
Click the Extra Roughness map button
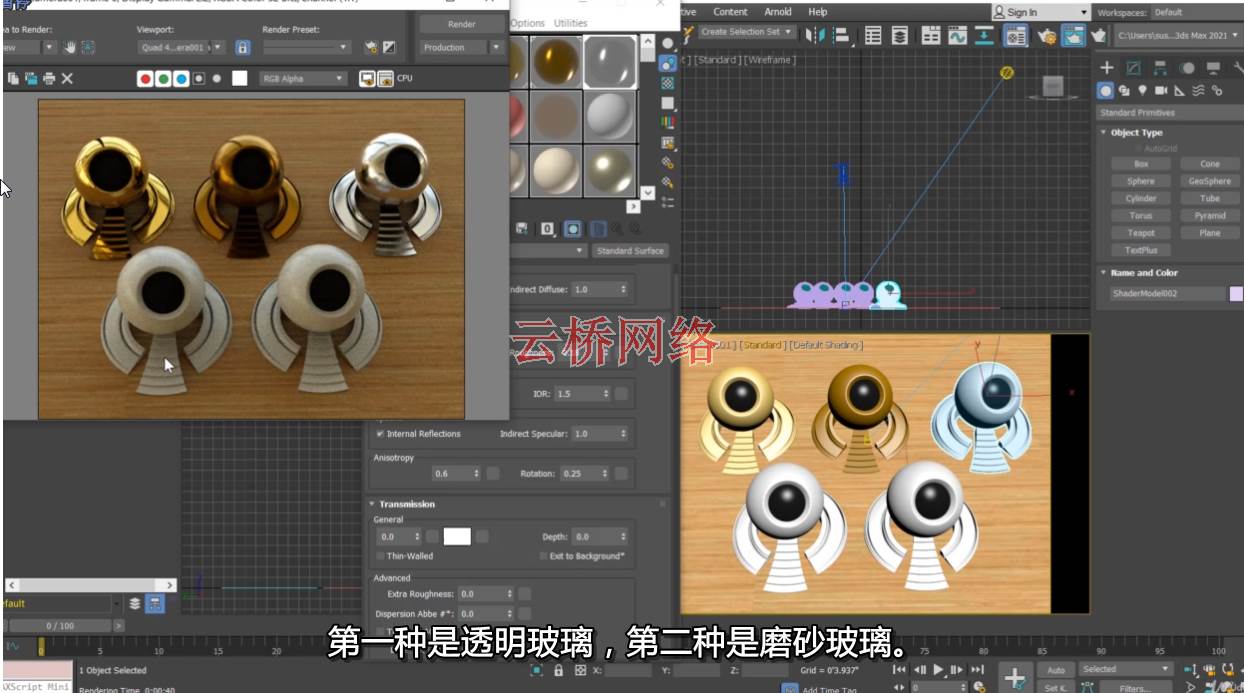[x=524, y=594]
